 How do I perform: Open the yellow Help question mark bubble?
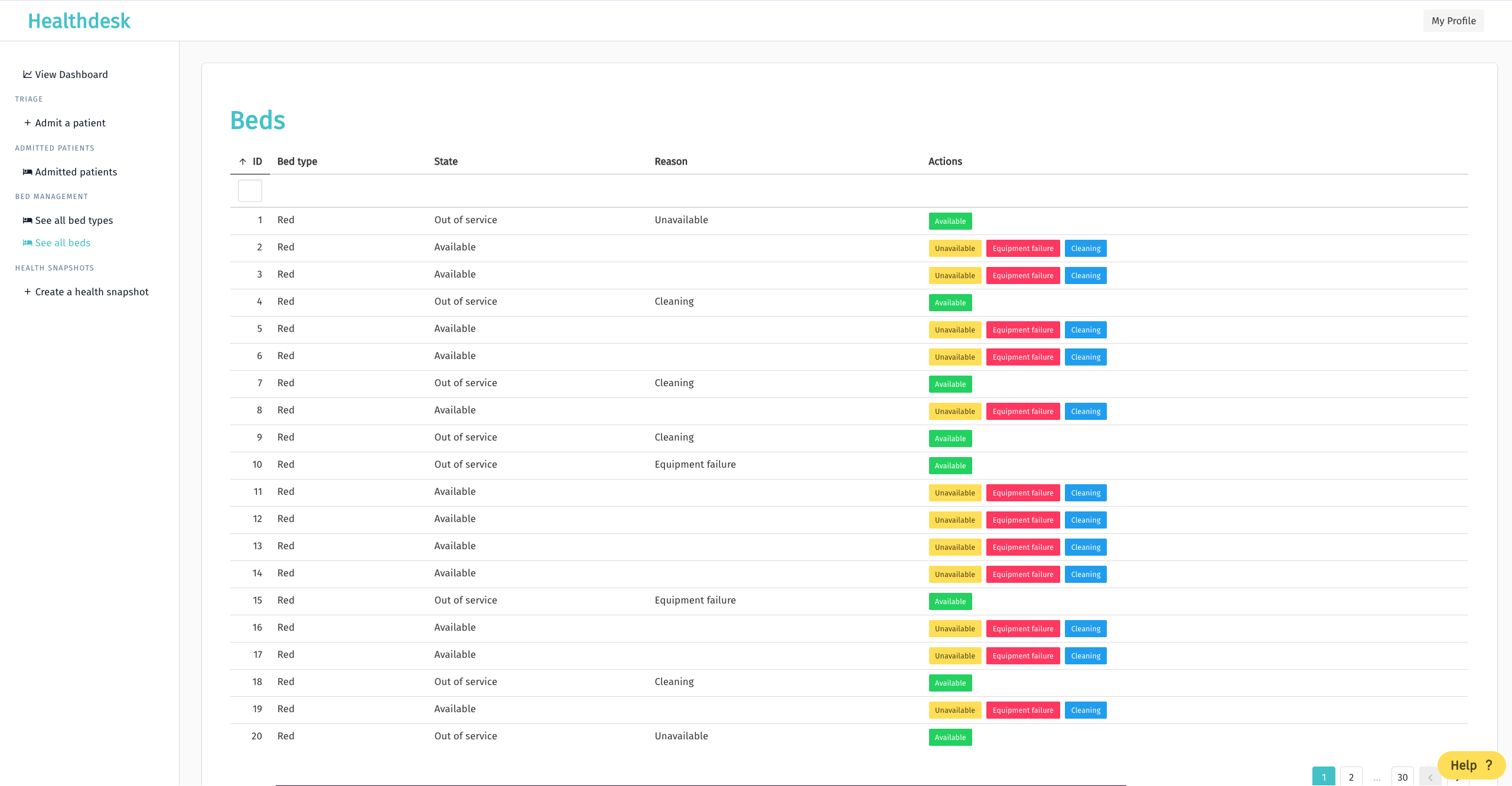[x=1471, y=765]
